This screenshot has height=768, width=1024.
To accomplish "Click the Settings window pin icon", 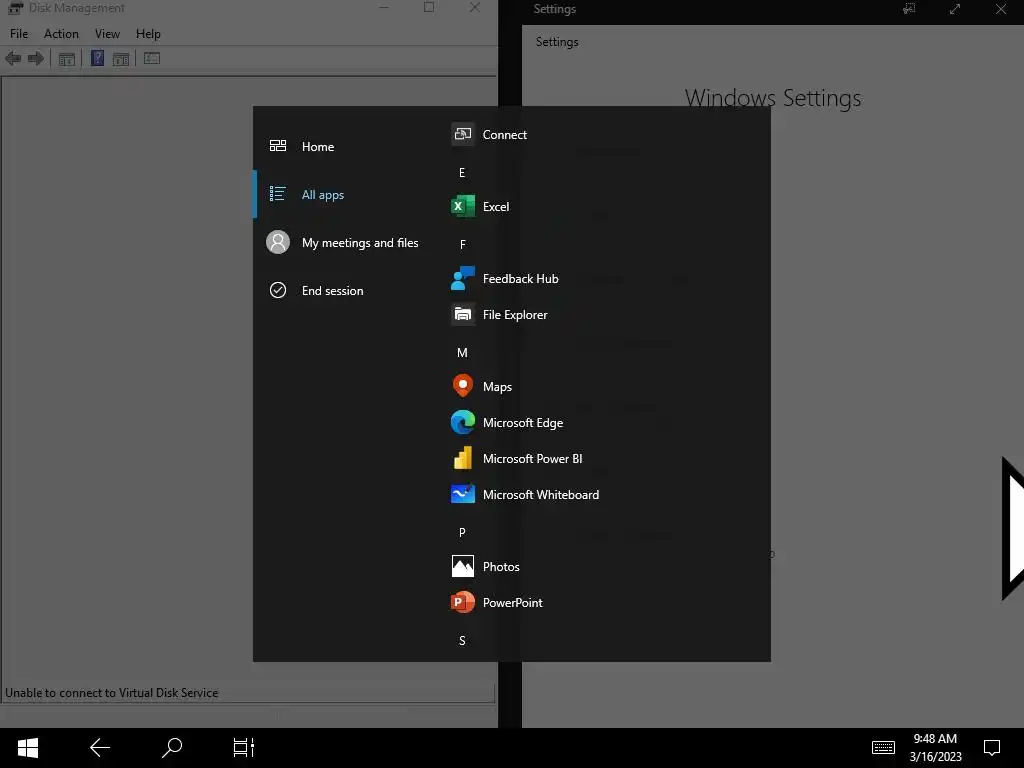I will 908,9.
